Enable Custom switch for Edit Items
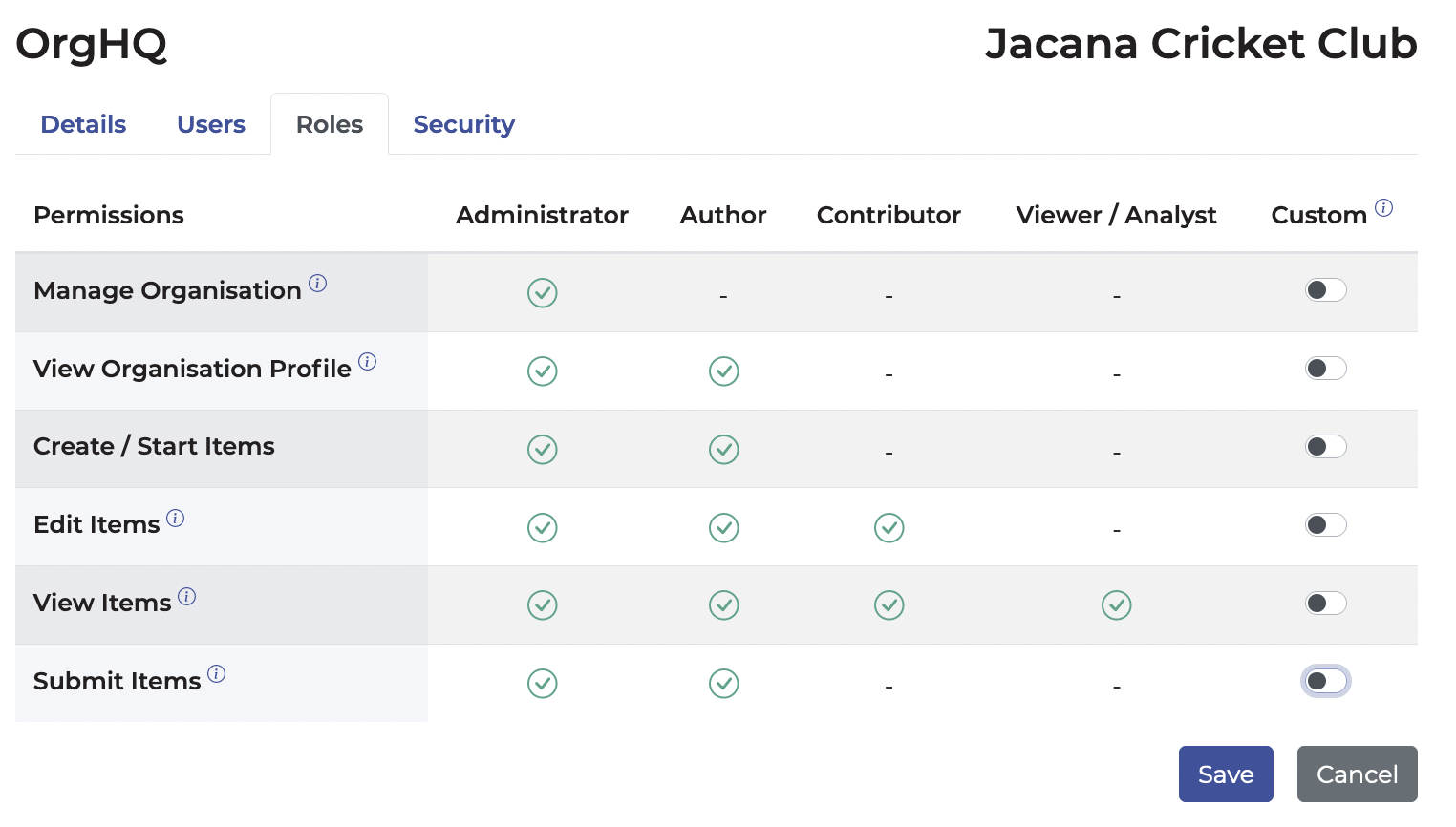1456x827 pixels. (1326, 525)
